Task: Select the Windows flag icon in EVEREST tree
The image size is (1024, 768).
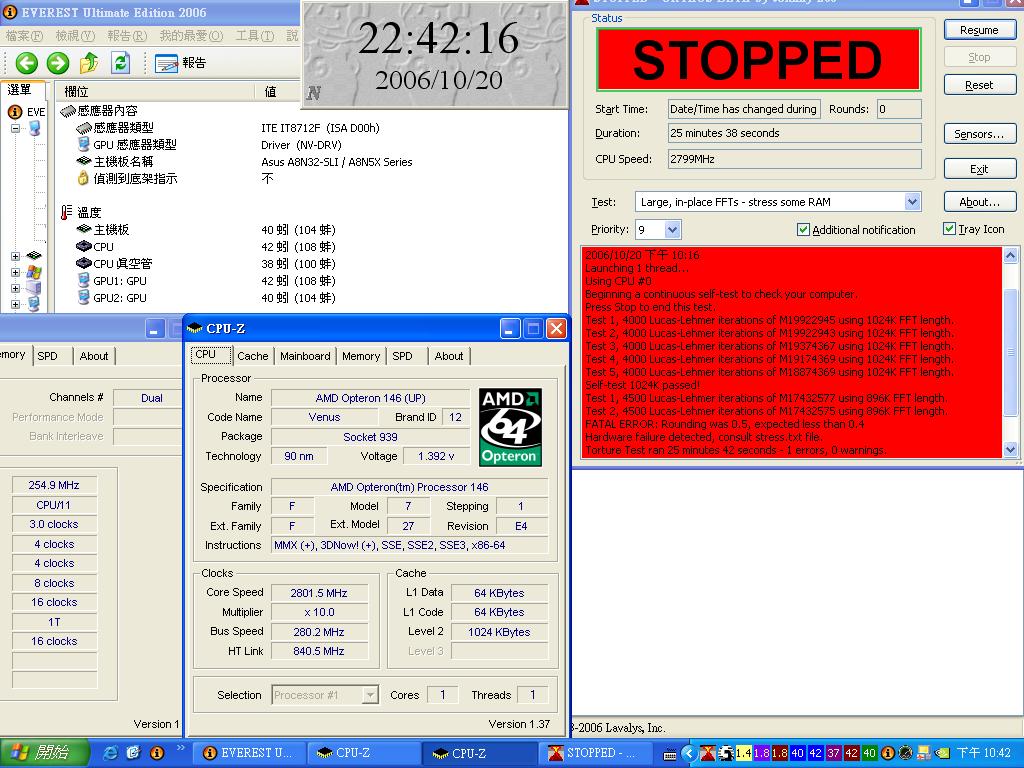Action: tap(34, 272)
